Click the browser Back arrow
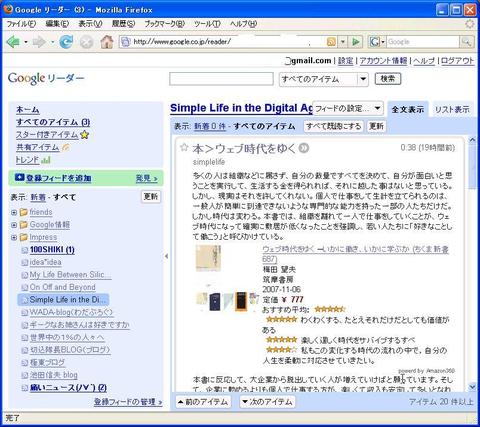 click(13, 42)
